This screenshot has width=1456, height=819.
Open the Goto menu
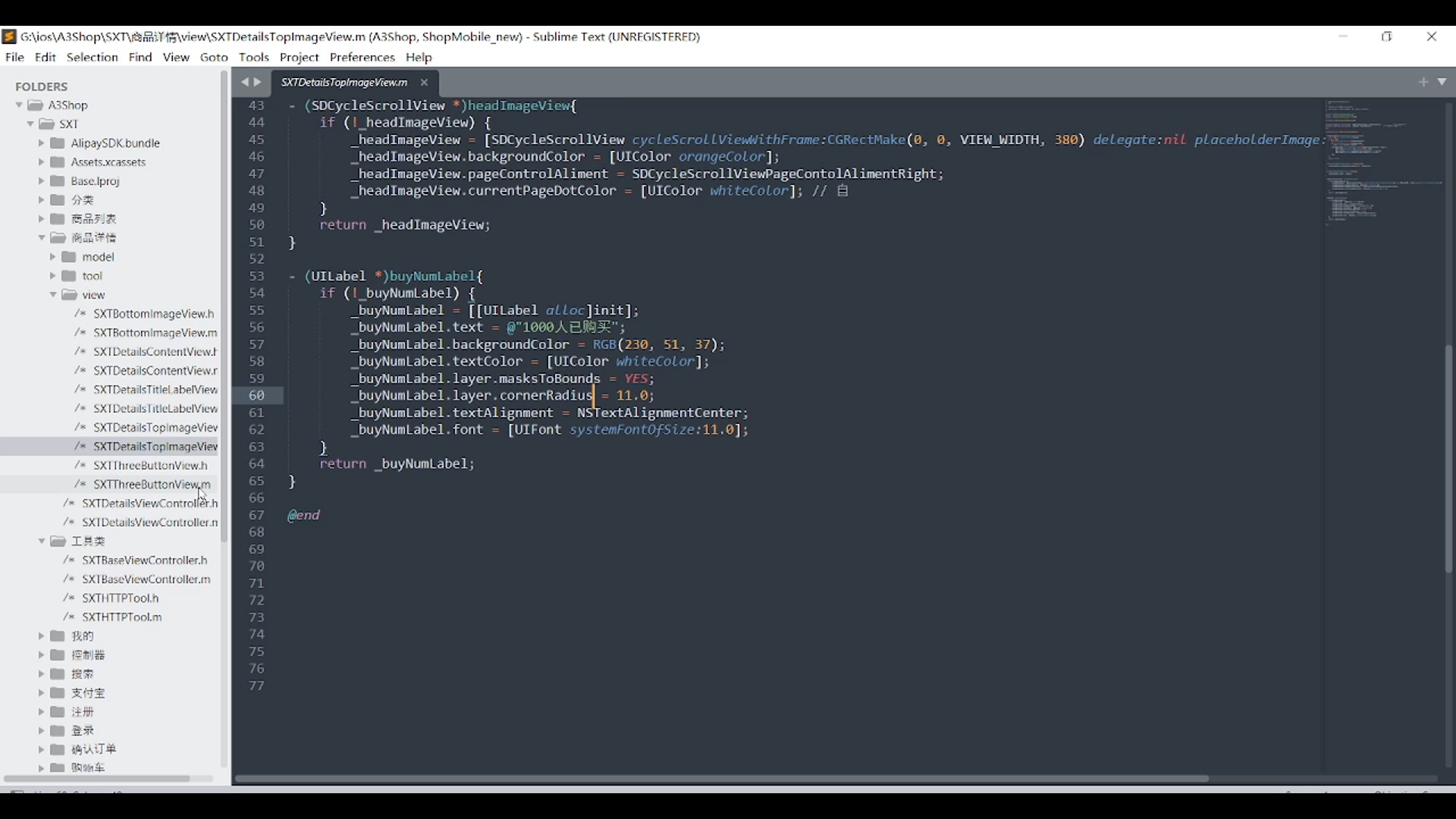(214, 57)
